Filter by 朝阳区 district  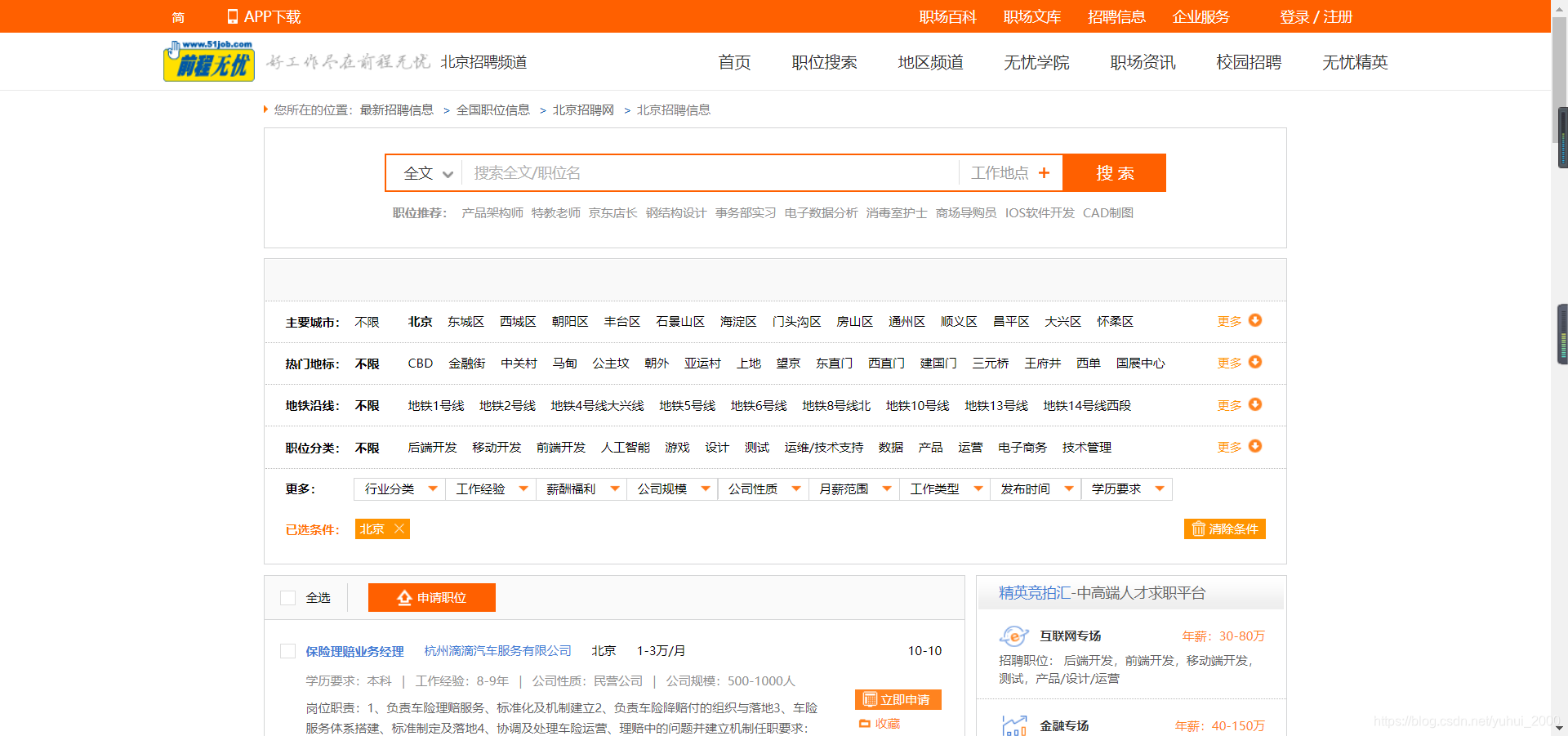click(x=570, y=322)
